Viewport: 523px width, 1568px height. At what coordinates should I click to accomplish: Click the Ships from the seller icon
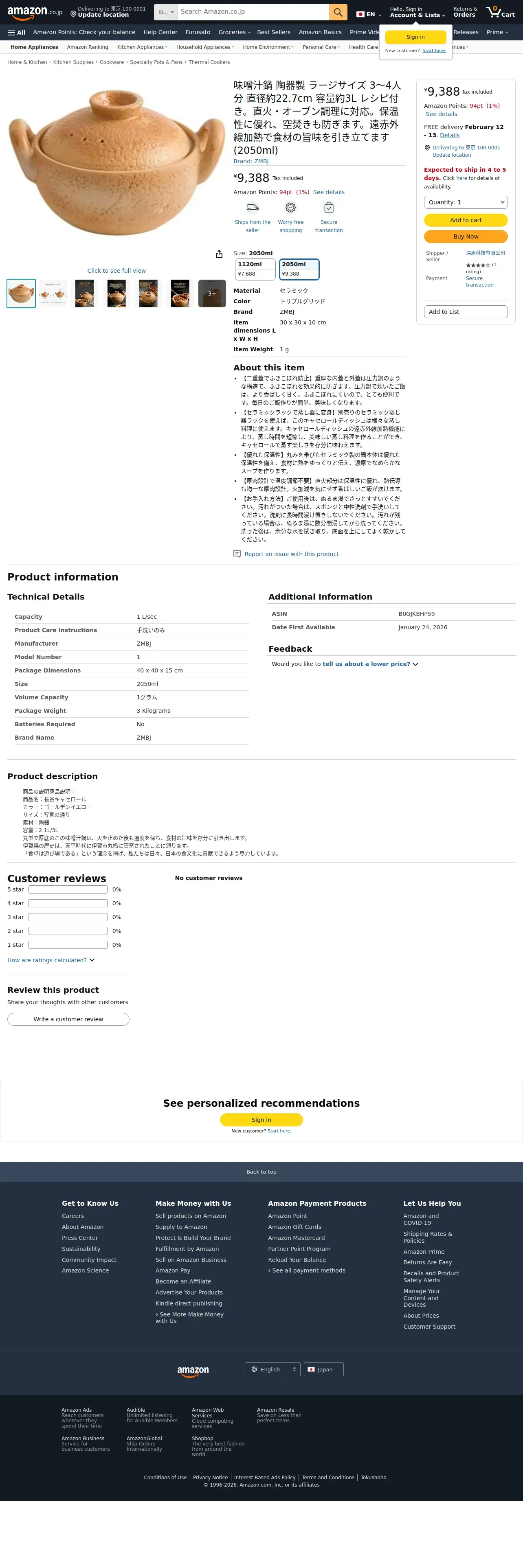(x=253, y=208)
